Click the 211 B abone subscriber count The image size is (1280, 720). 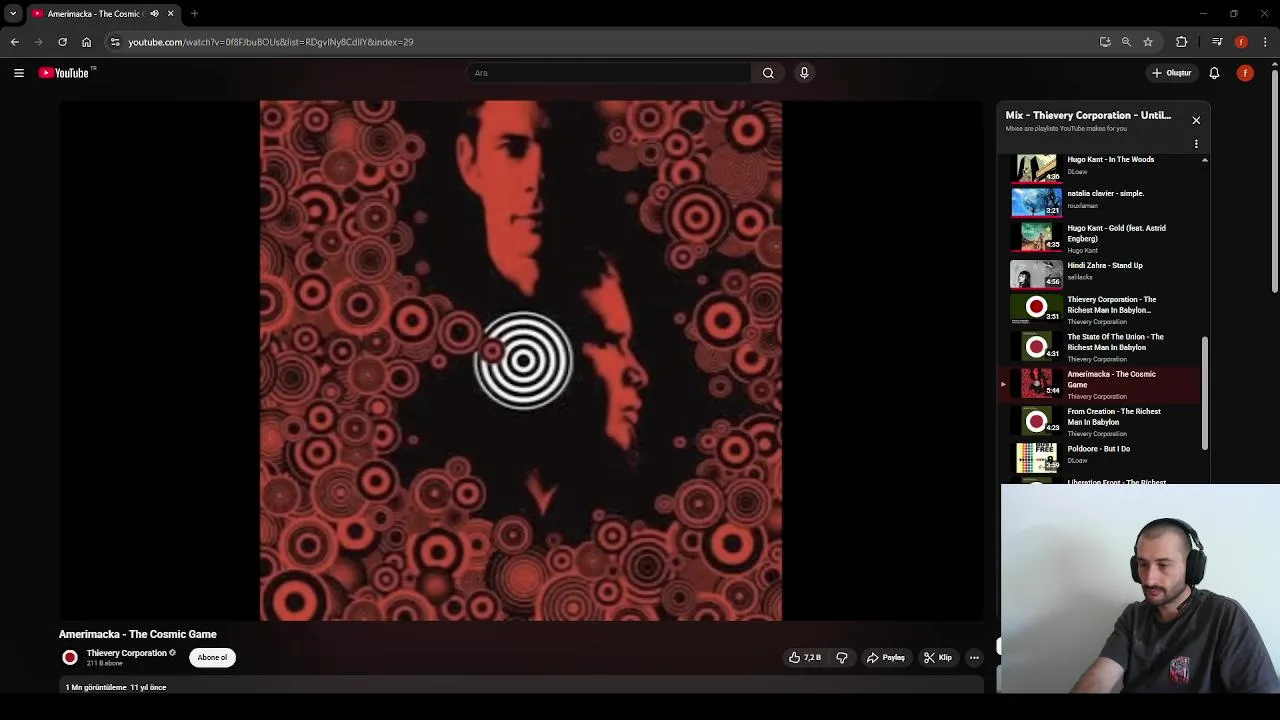pyautogui.click(x=104, y=664)
